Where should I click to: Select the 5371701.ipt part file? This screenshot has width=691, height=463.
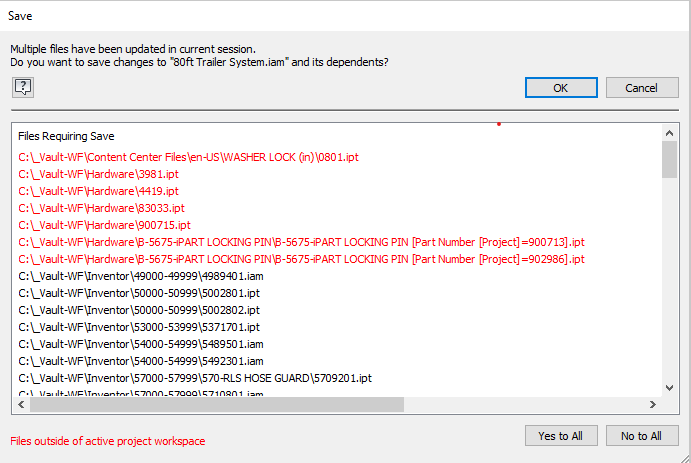coord(139,326)
